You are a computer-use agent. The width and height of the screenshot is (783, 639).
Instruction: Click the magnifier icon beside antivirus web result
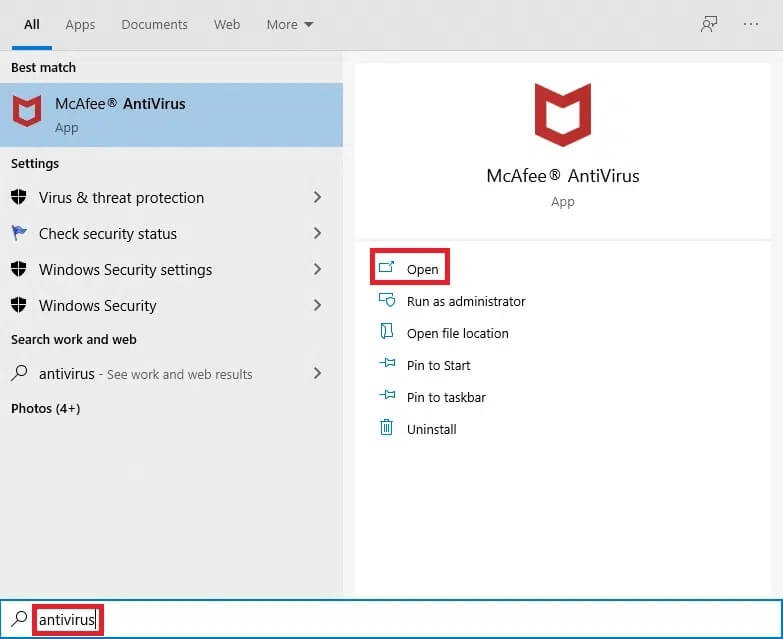click(19, 373)
